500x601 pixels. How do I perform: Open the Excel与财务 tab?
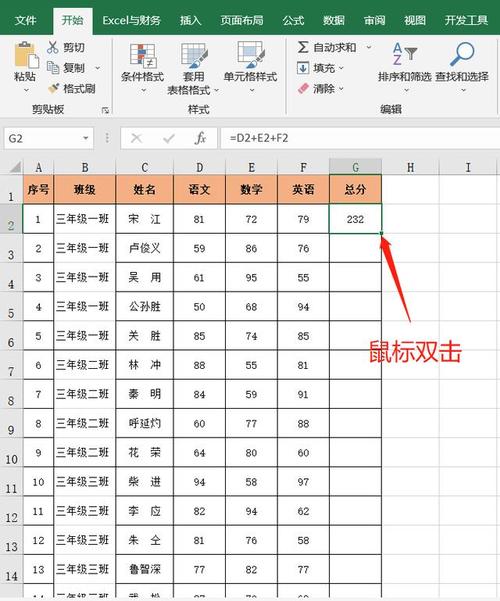click(132, 20)
